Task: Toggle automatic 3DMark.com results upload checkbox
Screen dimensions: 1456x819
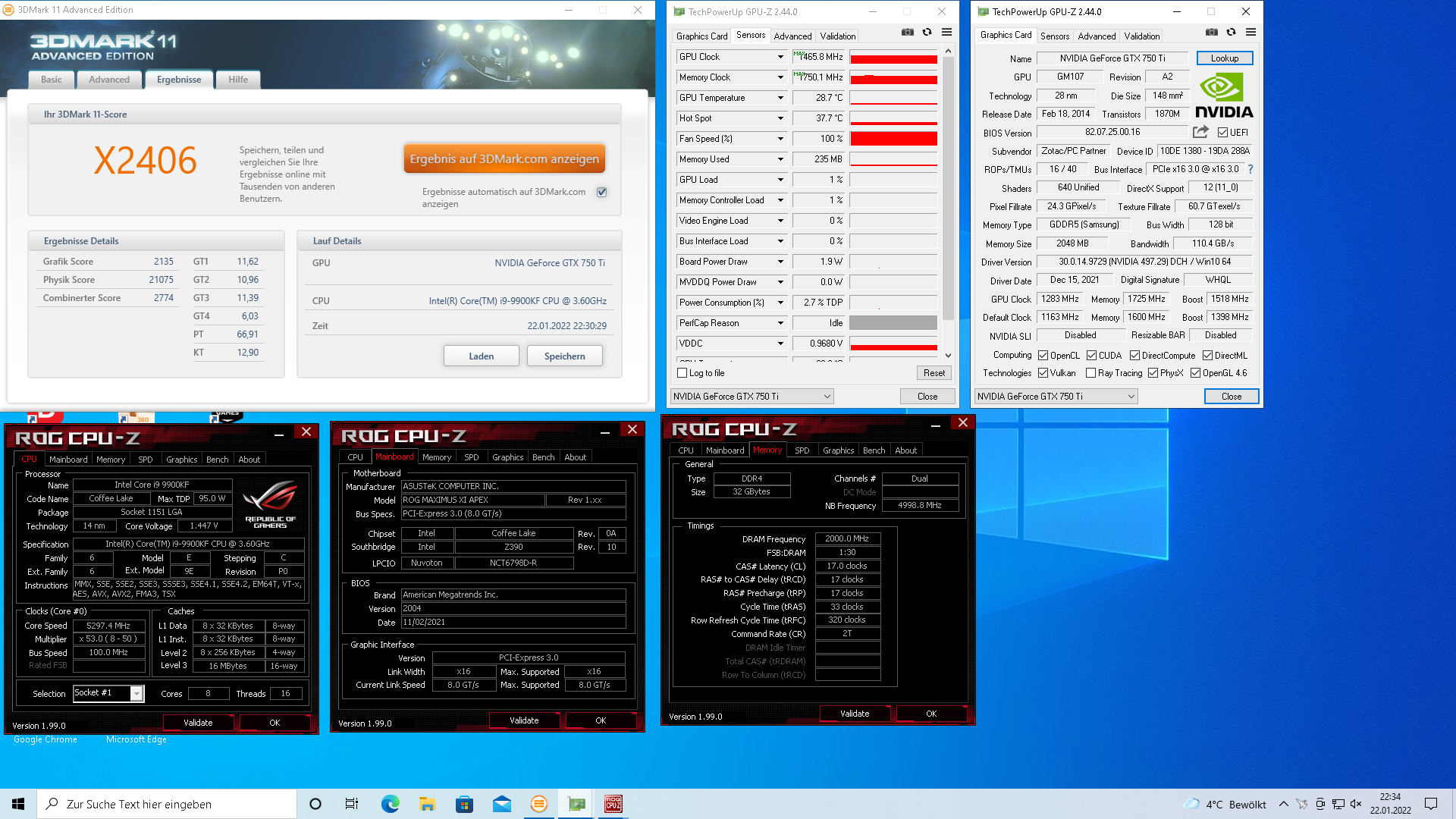Action: coord(601,192)
